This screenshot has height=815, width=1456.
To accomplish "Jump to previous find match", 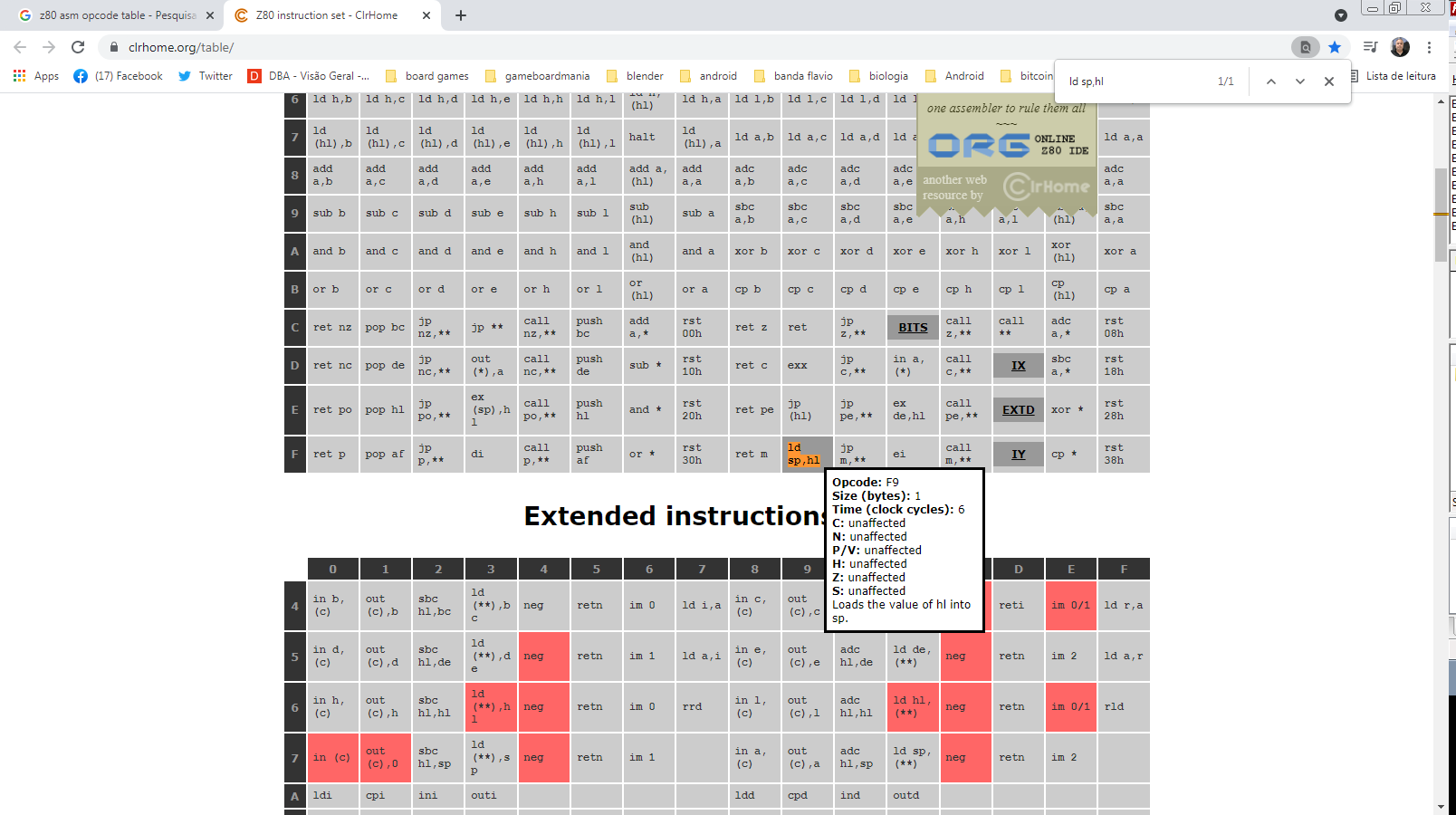I will (x=1271, y=81).
